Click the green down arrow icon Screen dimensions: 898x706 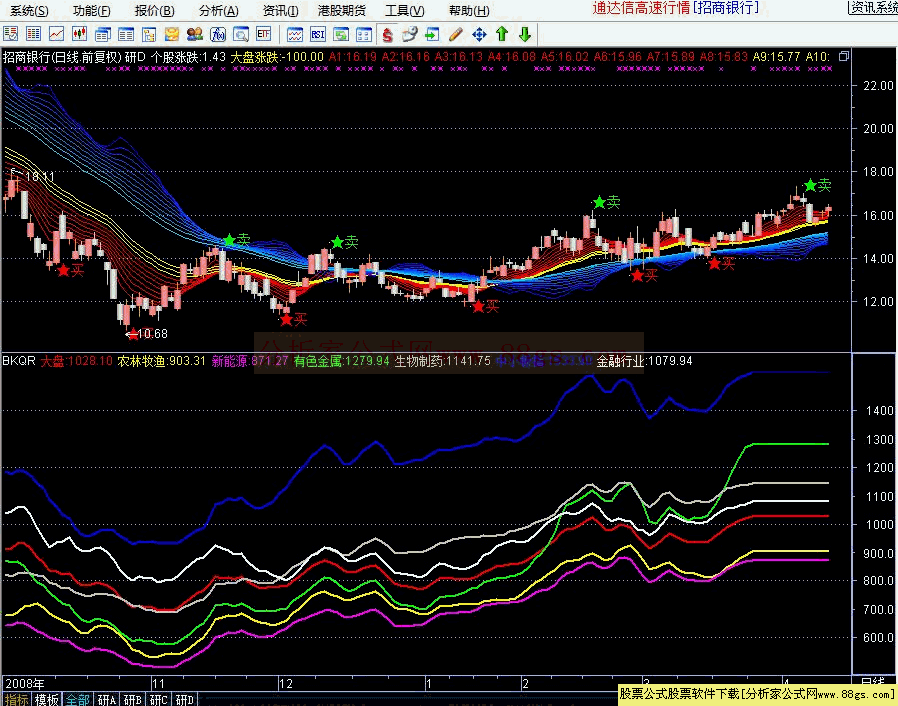click(525, 34)
